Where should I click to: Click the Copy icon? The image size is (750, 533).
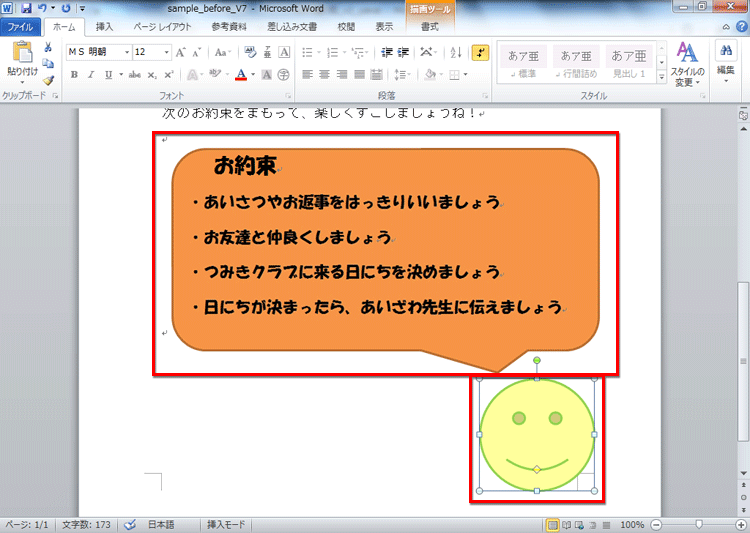click(x=48, y=63)
